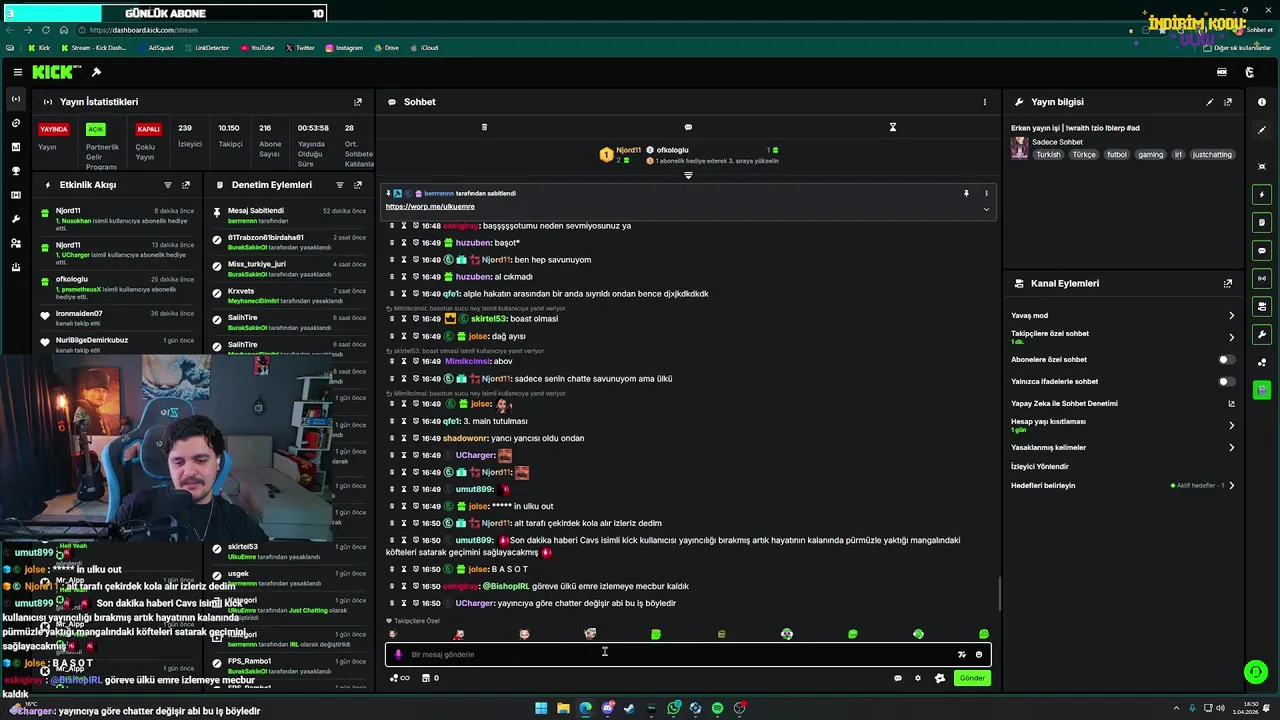Open the emoji picker in message box
Image resolution: width=1280 pixels, height=720 pixels.
pyautogui.click(x=979, y=655)
